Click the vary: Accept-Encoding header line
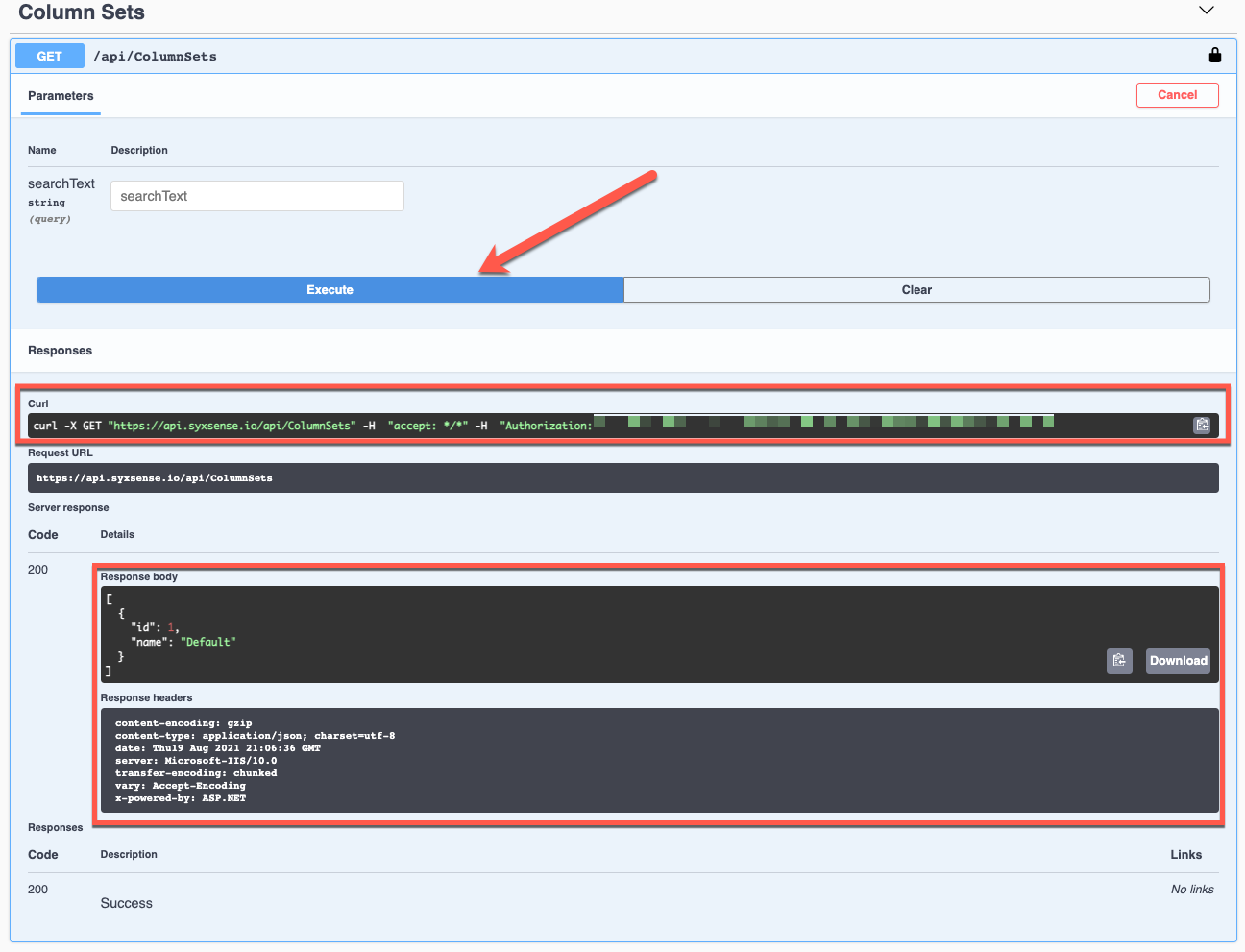This screenshot has height=952, width=1245. 181,786
